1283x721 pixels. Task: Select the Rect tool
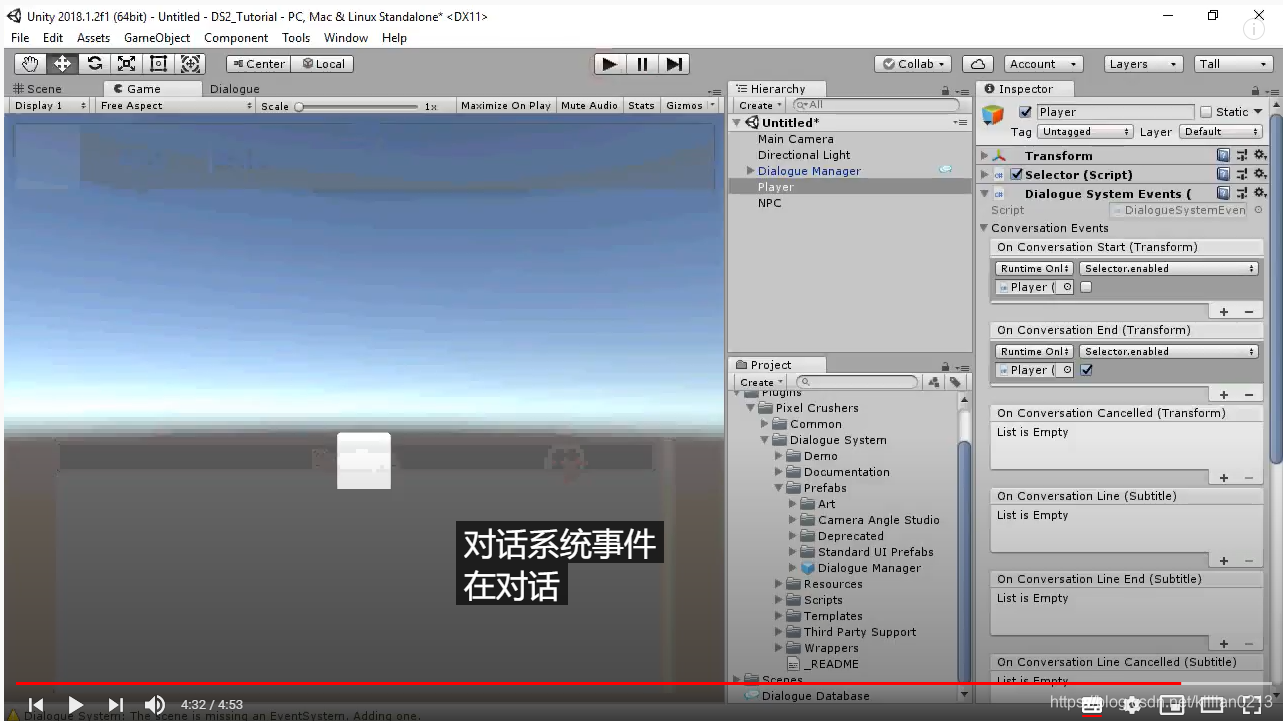[x=157, y=63]
